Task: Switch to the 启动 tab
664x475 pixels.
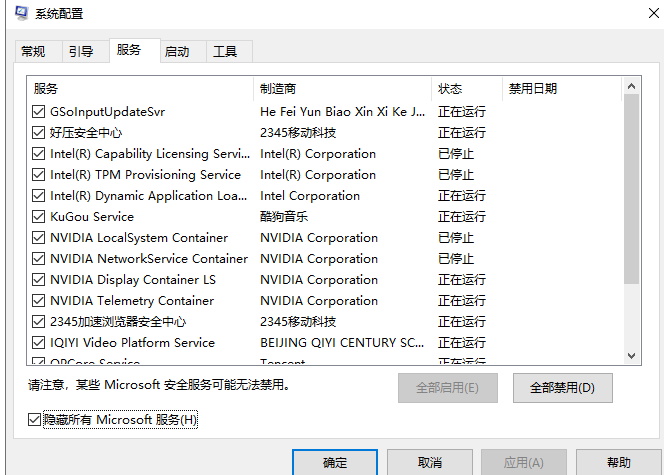Action: point(177,52)
